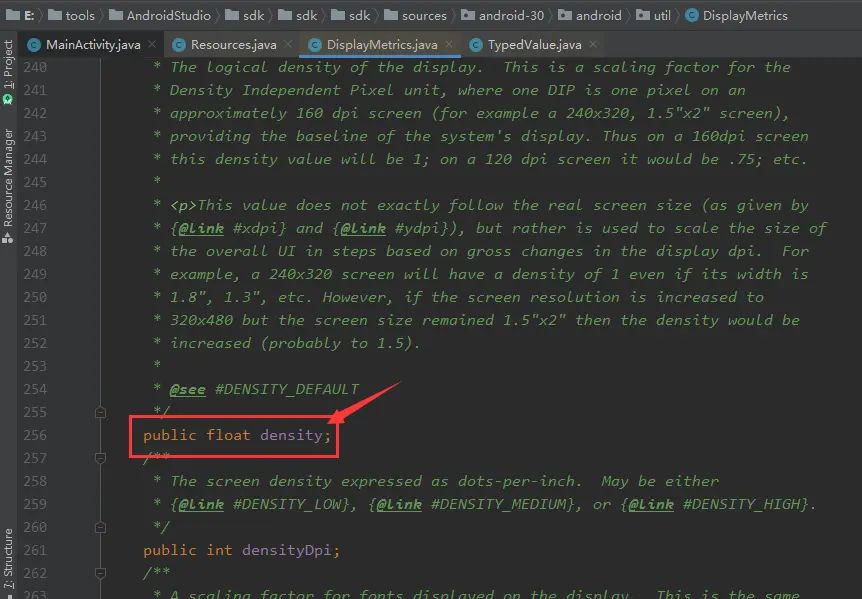Collapse the comment fold marker at line 255
Viewport: 862px width, 599px height.
100,412
